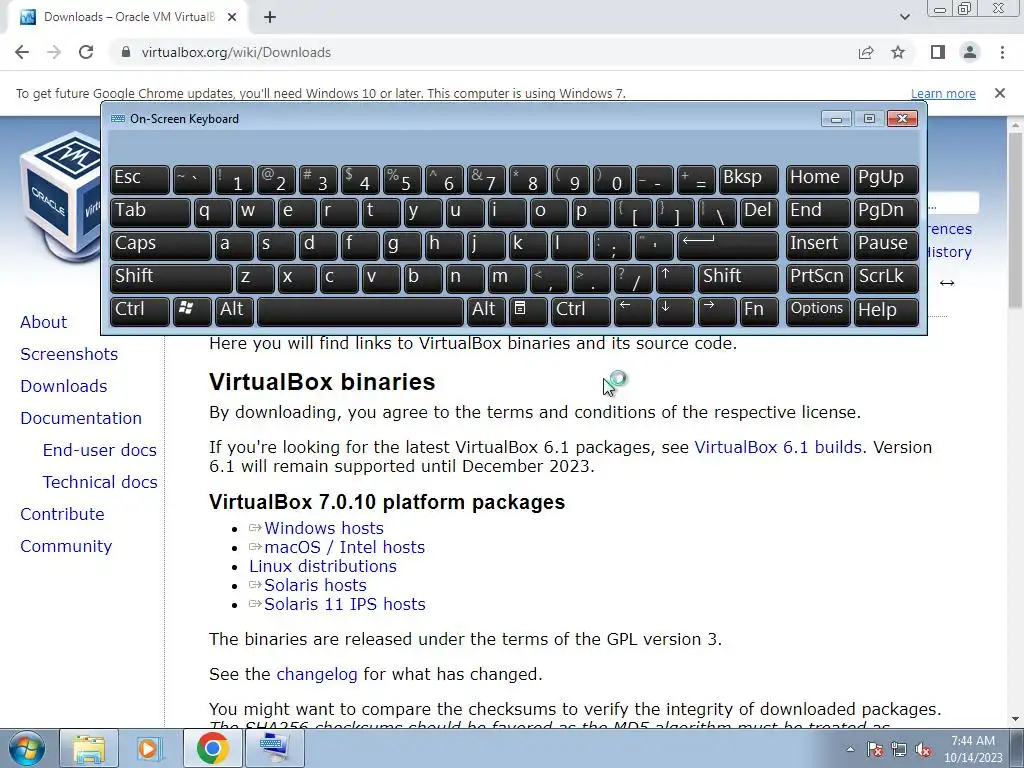Open Community in the sidebar menu

[66, 546]
